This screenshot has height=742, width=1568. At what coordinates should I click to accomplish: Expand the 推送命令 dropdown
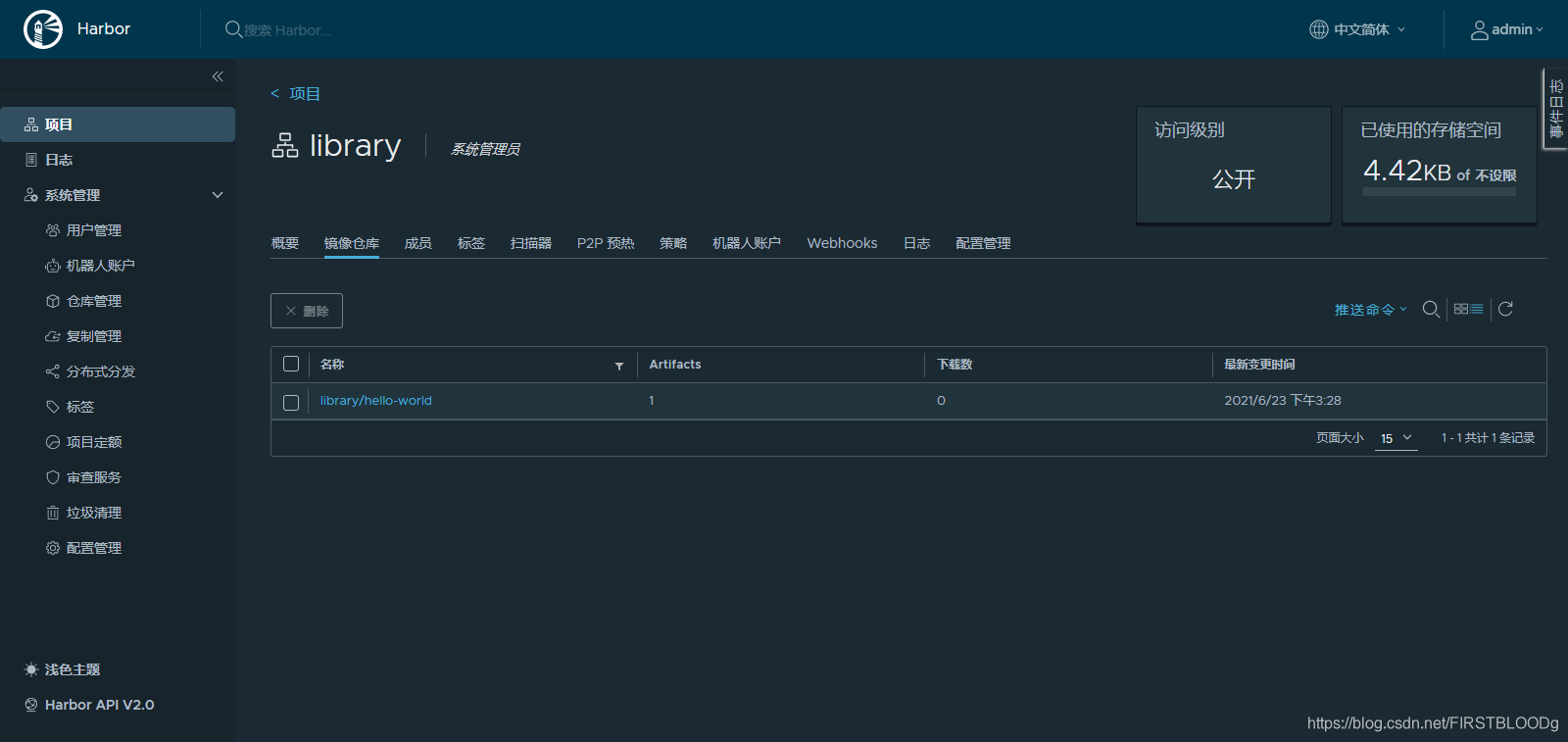(x=1370, y=310)
